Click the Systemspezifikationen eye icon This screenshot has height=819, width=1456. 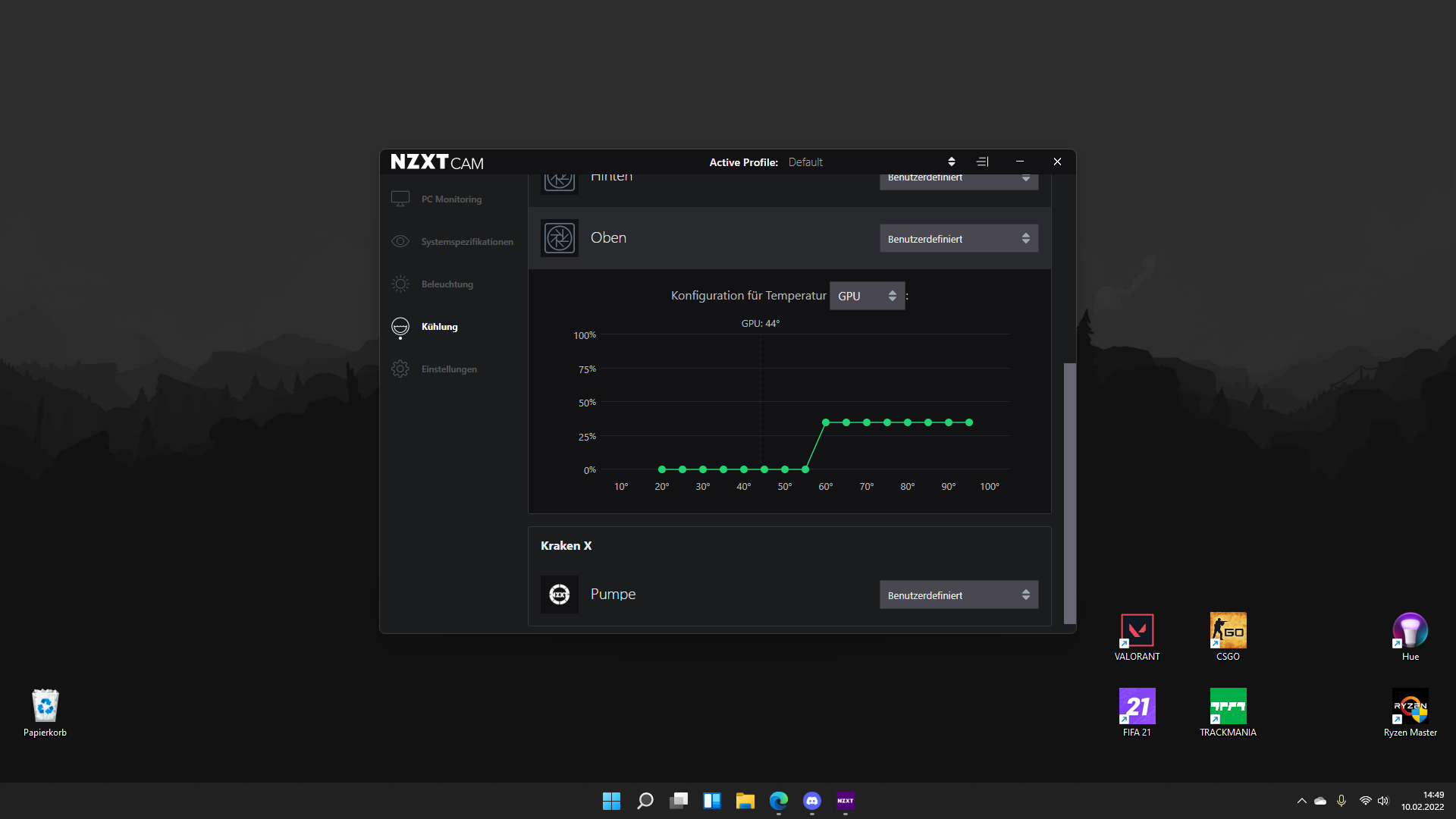(x=400, y=241)
